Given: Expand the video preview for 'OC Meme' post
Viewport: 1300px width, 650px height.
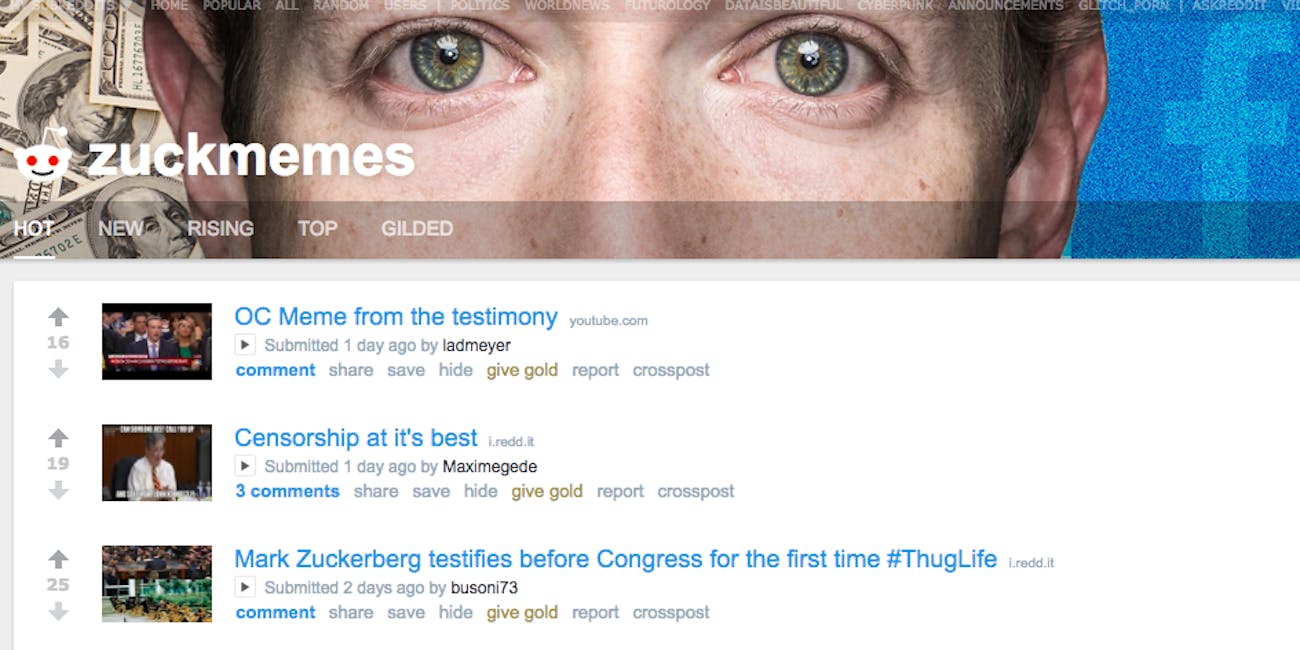Looking at the screenshot, I should pos(245,345).
